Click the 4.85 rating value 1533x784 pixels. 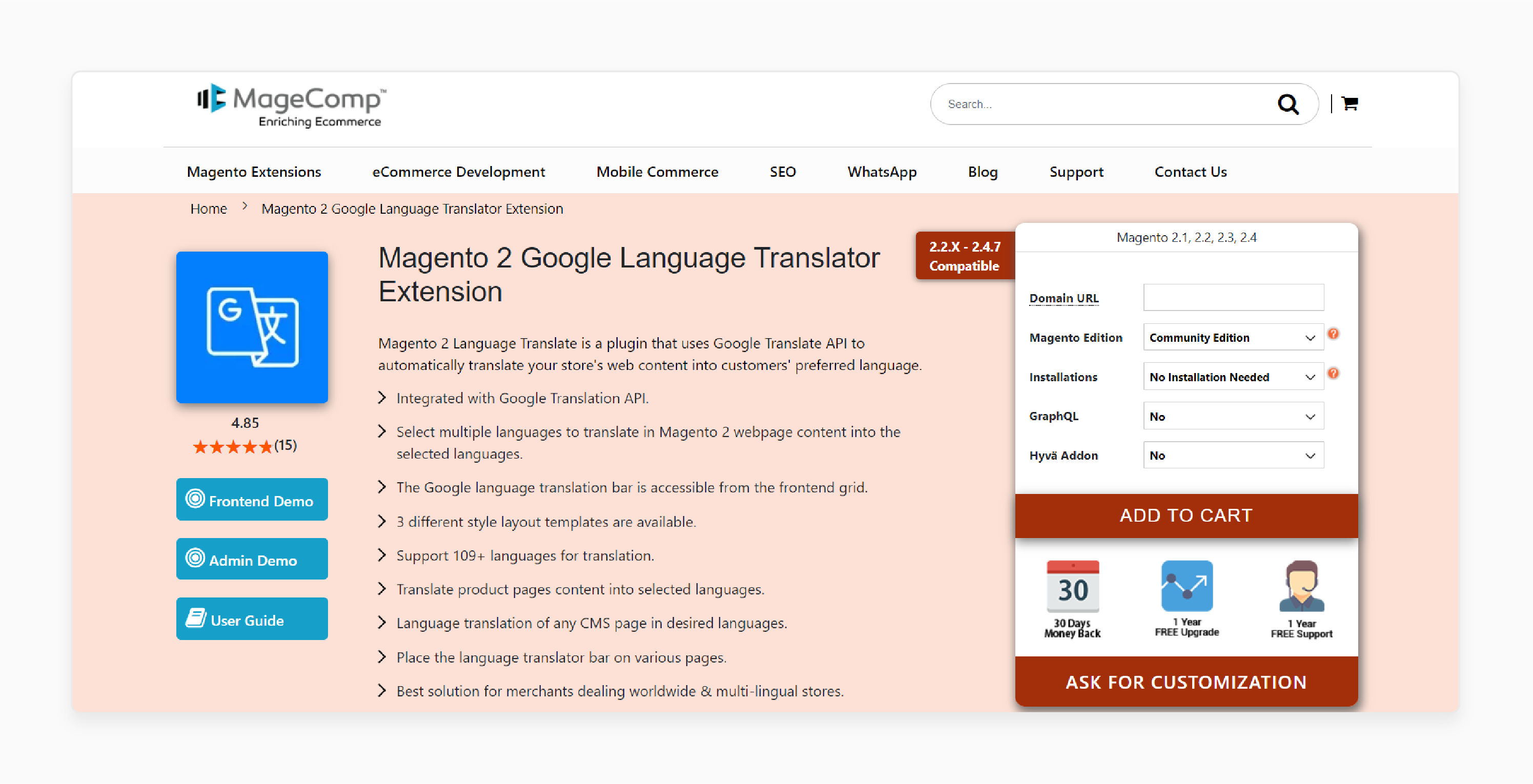(244, 423)
